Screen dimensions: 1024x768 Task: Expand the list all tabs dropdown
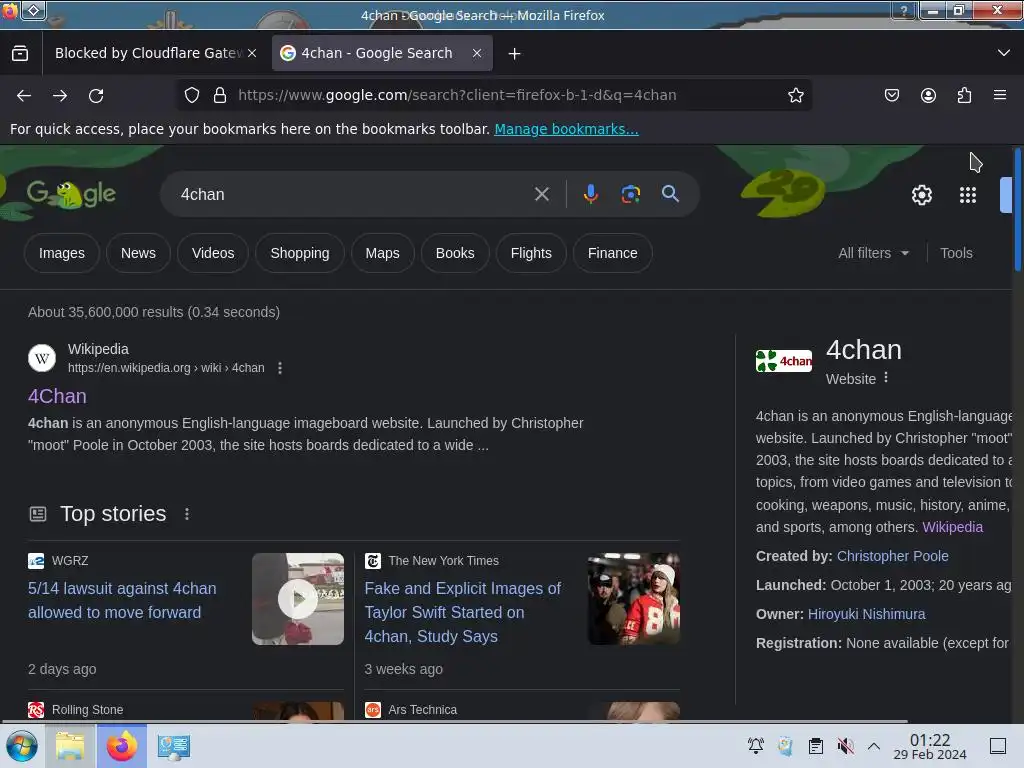coord(1004,53)
